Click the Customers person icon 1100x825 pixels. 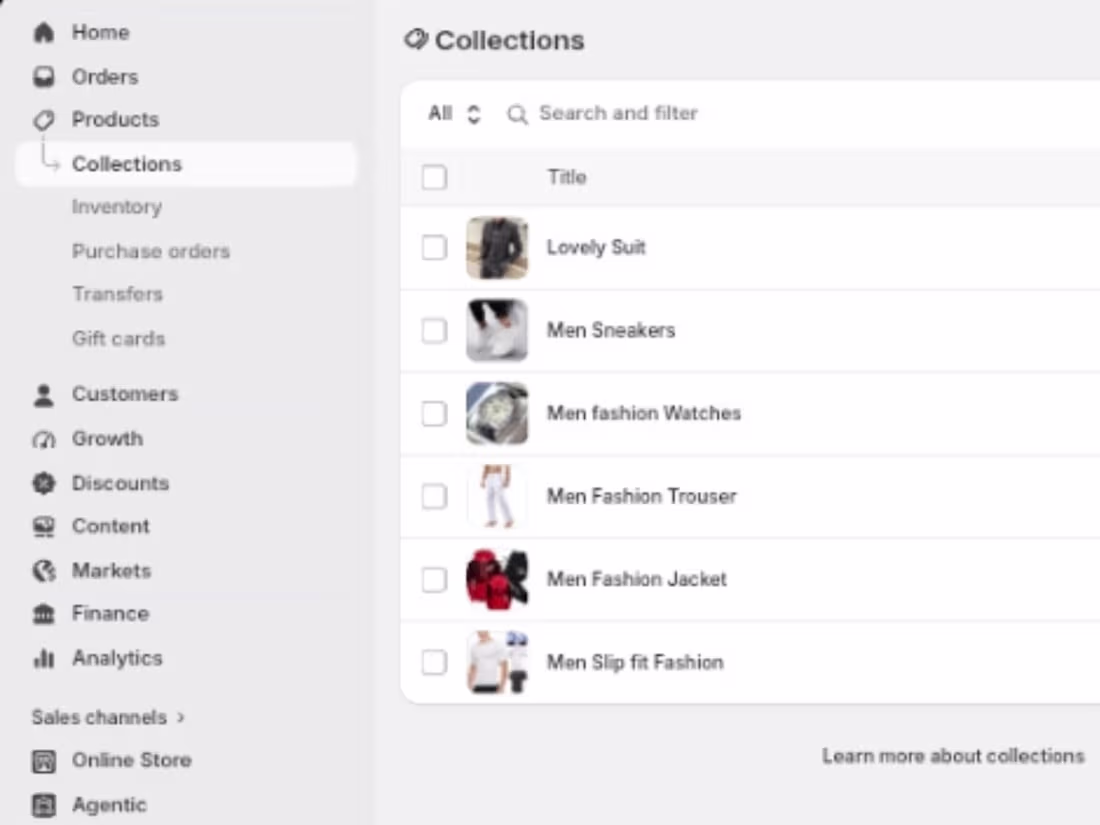pyautogui.click(x=43, y=395)
